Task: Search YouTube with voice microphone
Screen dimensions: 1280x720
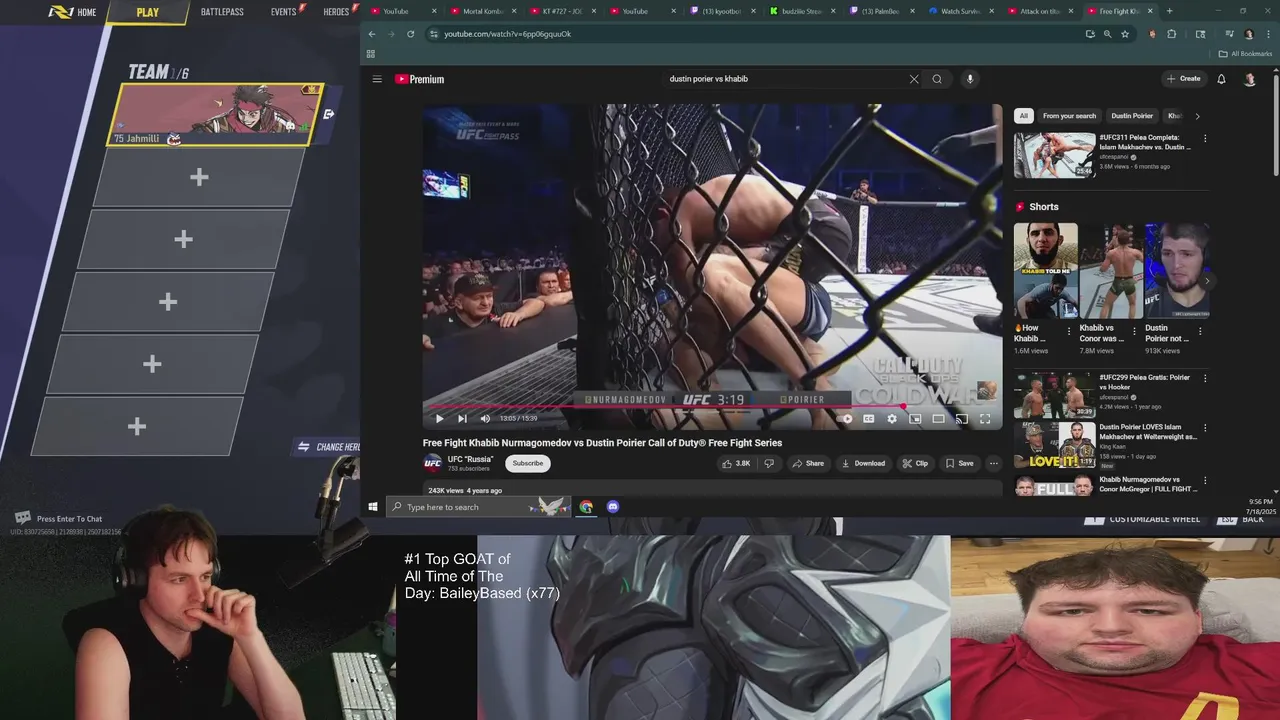Action: click(969, 79)
